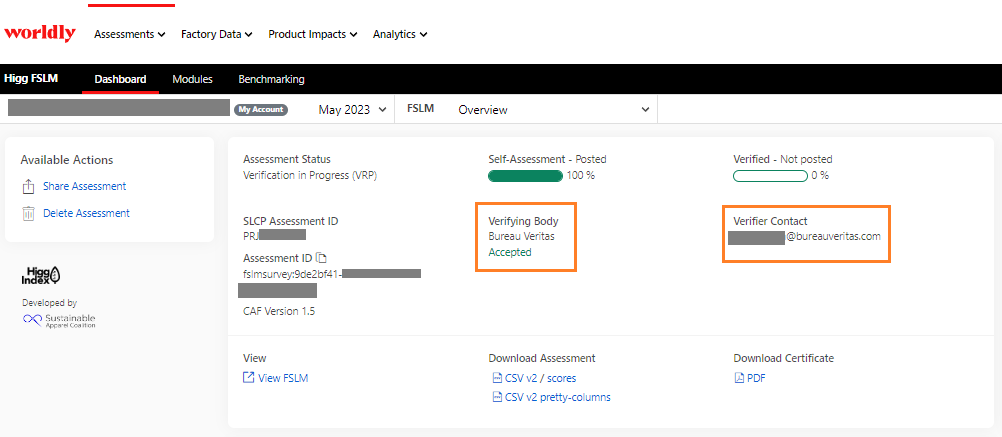Download the PDF certificate
The width and height of the screenshot is (1002, 437).
pos(756,378)
